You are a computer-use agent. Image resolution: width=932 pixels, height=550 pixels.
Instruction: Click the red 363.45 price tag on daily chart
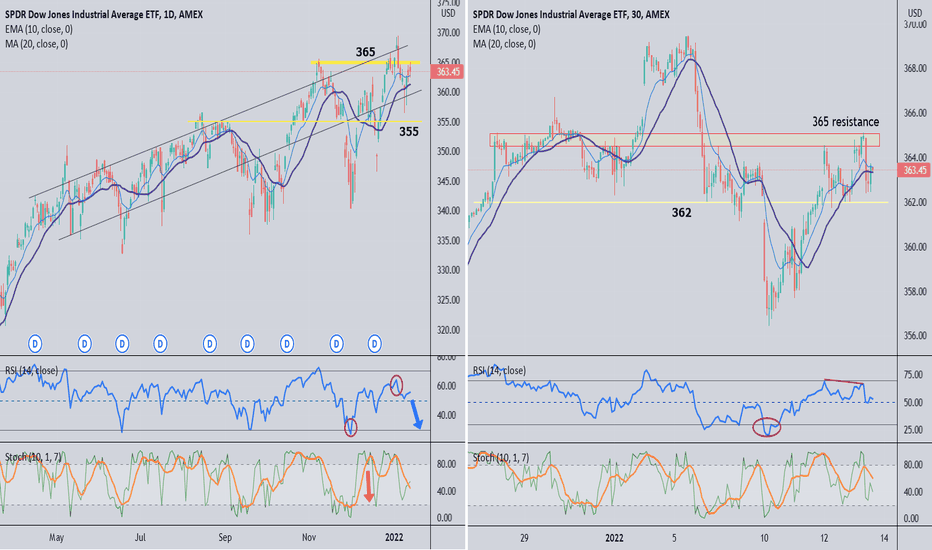[x=448, y=72]
